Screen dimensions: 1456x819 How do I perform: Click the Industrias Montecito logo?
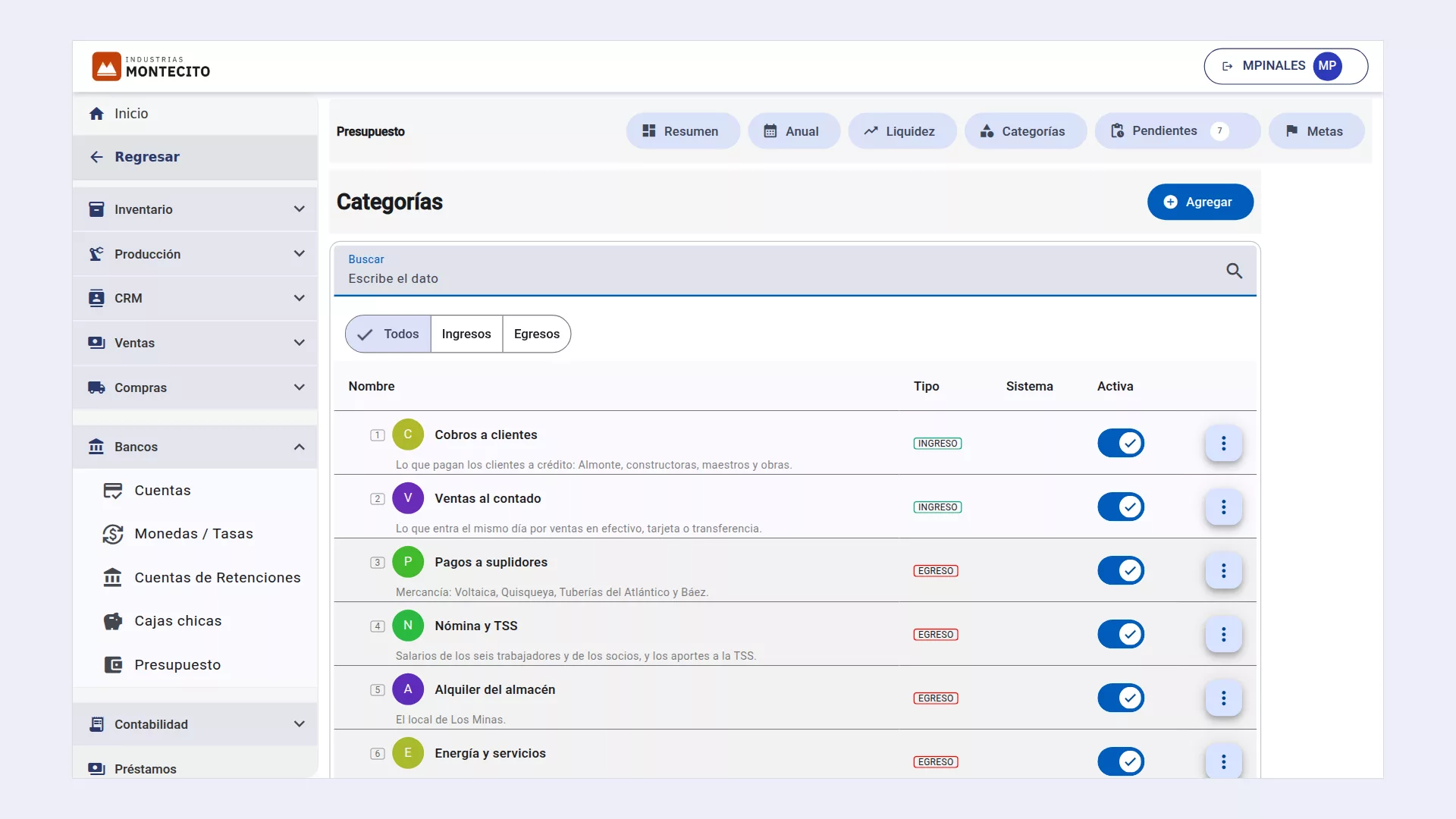(x=151, y=67)
